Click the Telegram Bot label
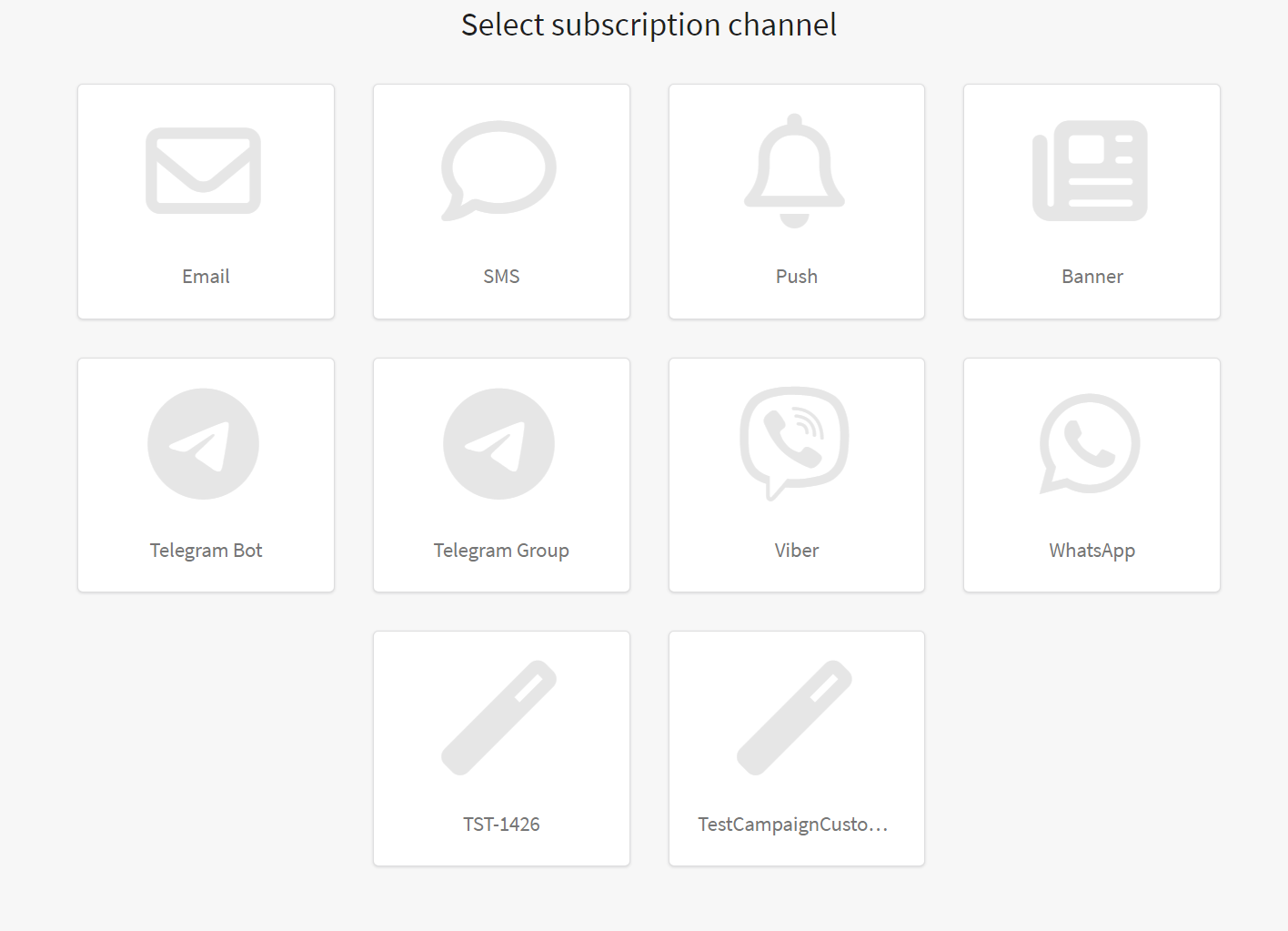Viewport: 1288px width, 931px height. click(x=206, y=551)
